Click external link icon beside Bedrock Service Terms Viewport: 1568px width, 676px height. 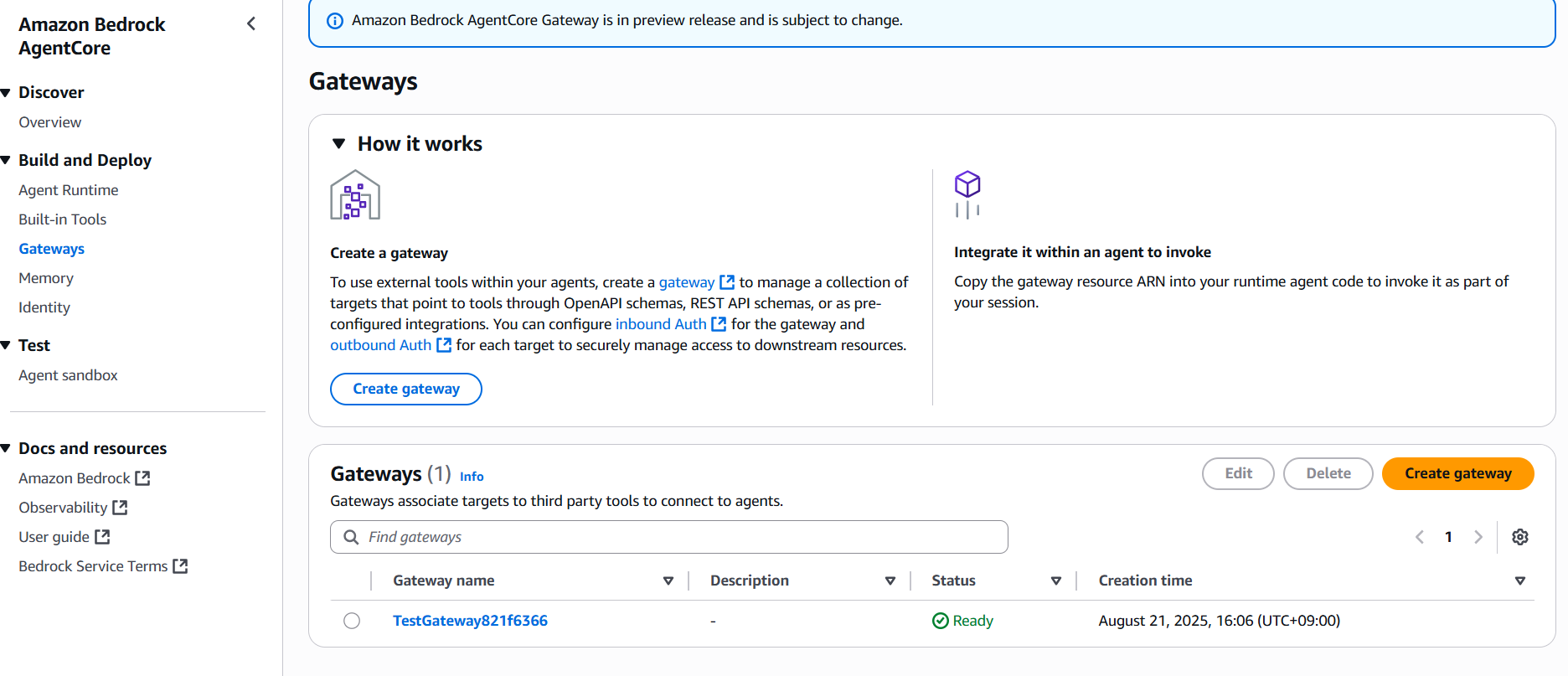180,566
